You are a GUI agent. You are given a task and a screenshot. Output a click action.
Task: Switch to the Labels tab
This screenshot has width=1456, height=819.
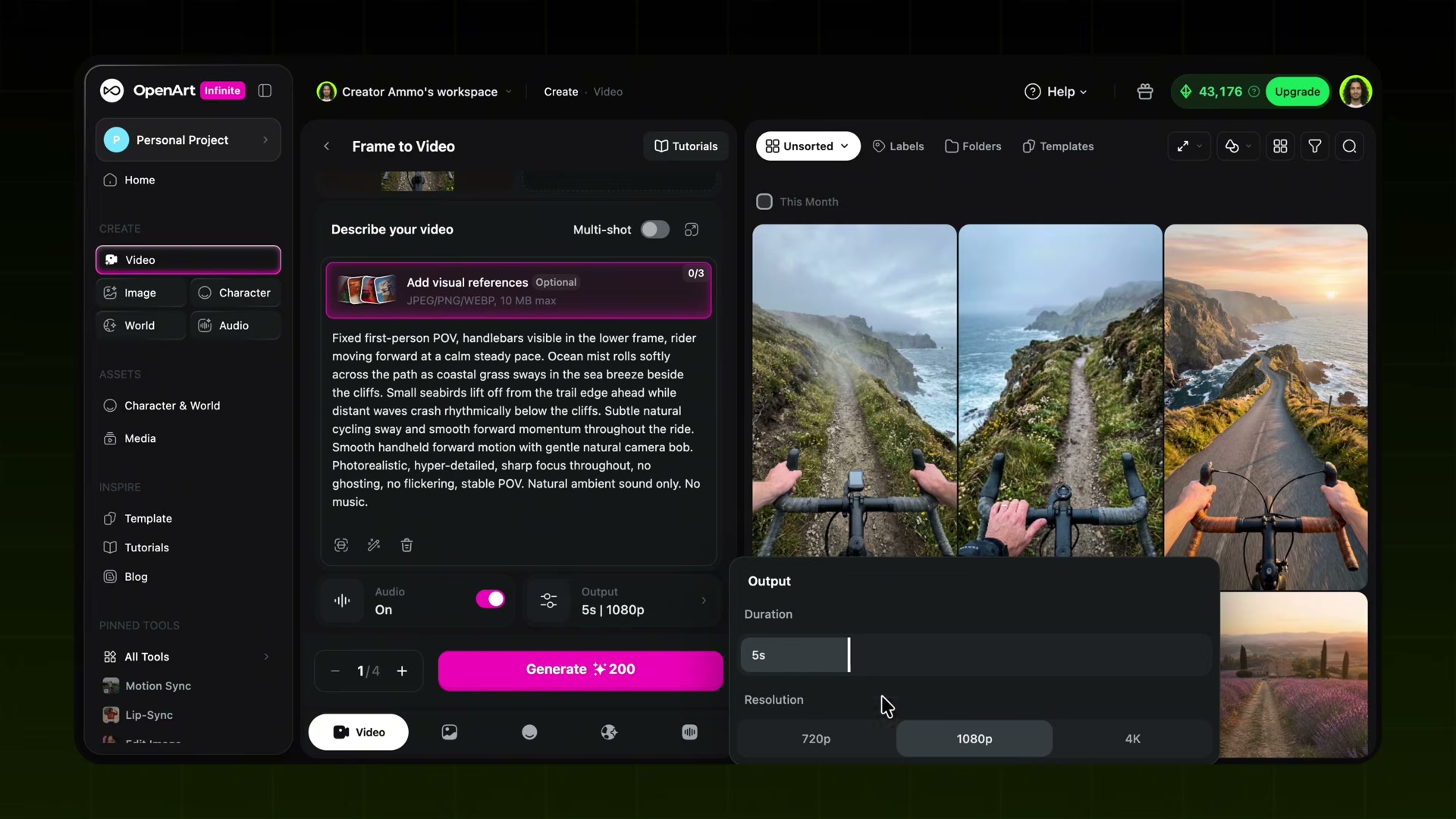point(899,146)
